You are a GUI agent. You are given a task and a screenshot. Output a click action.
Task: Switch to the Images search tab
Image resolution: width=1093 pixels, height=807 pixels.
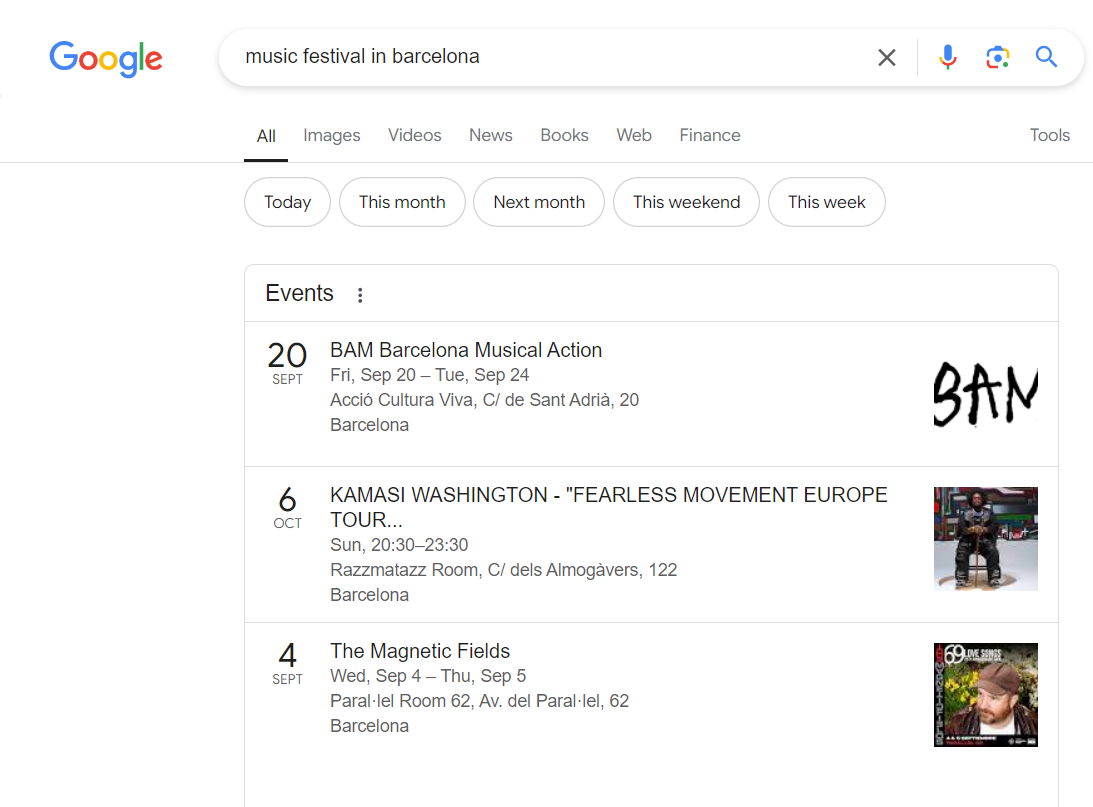tap(331, 135)
